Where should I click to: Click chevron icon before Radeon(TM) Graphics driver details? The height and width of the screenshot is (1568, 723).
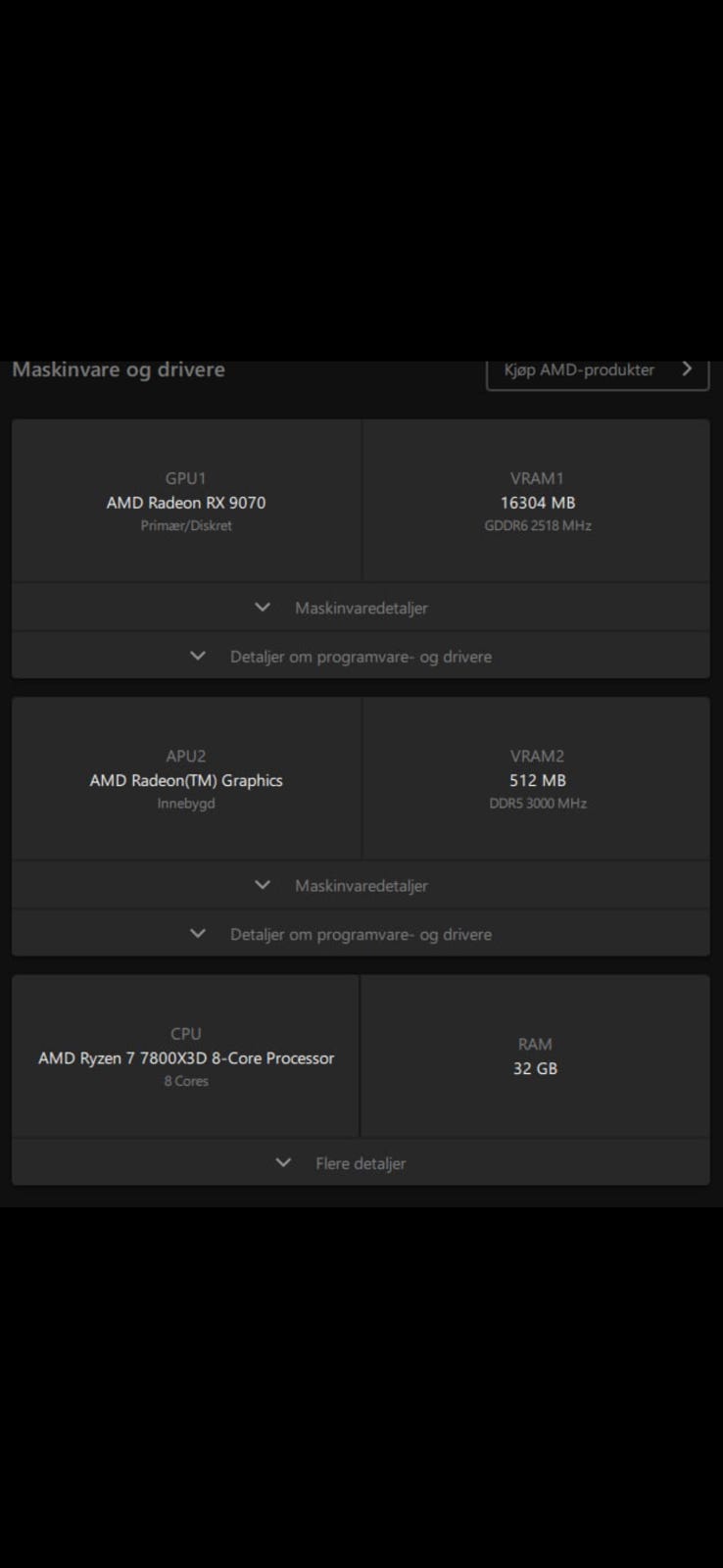point(198,933)
